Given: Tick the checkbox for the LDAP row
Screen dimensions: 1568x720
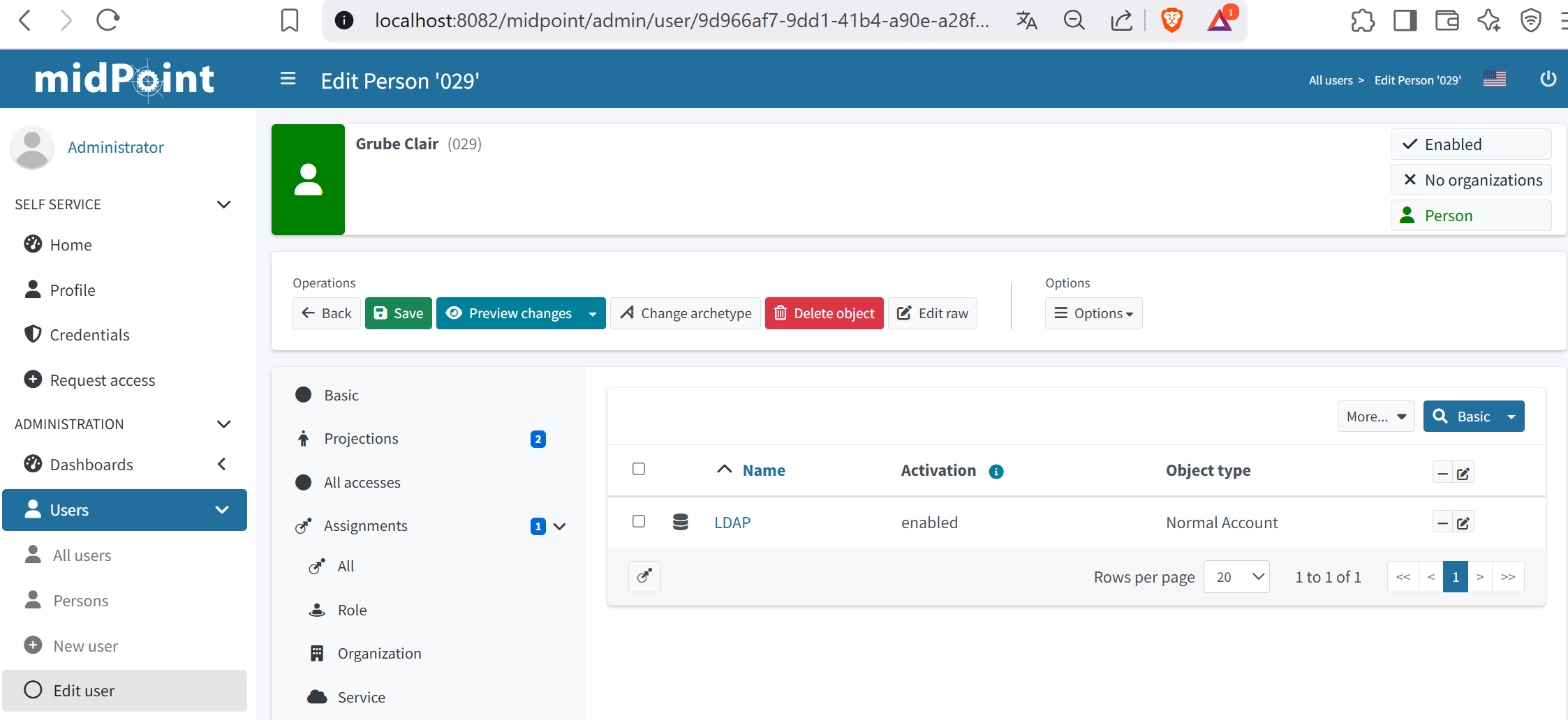Looking at the screenshot, I should tap(639, 521).
